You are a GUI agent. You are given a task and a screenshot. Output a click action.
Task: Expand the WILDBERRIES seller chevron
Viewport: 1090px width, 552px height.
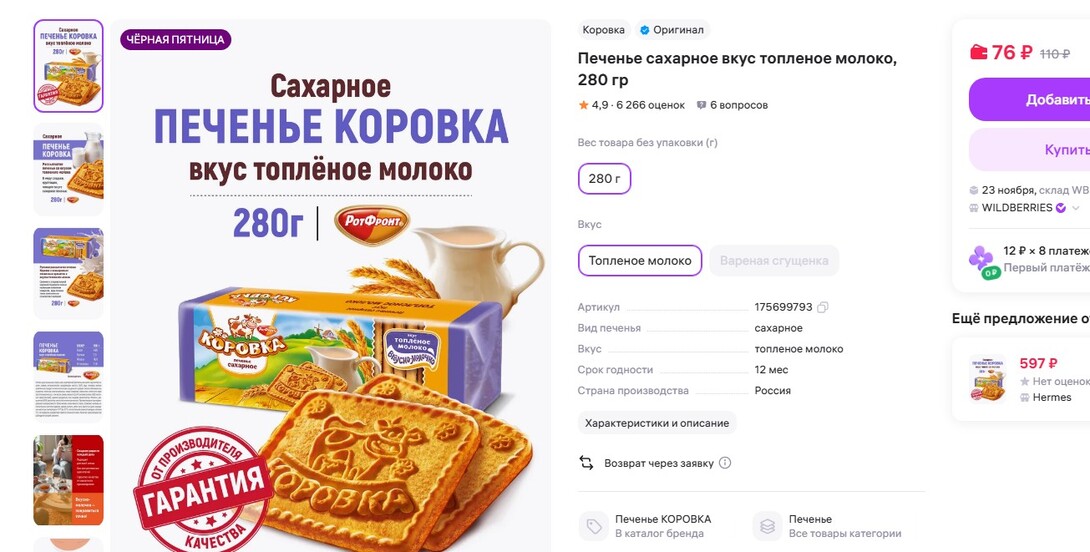click(1076, 208)
